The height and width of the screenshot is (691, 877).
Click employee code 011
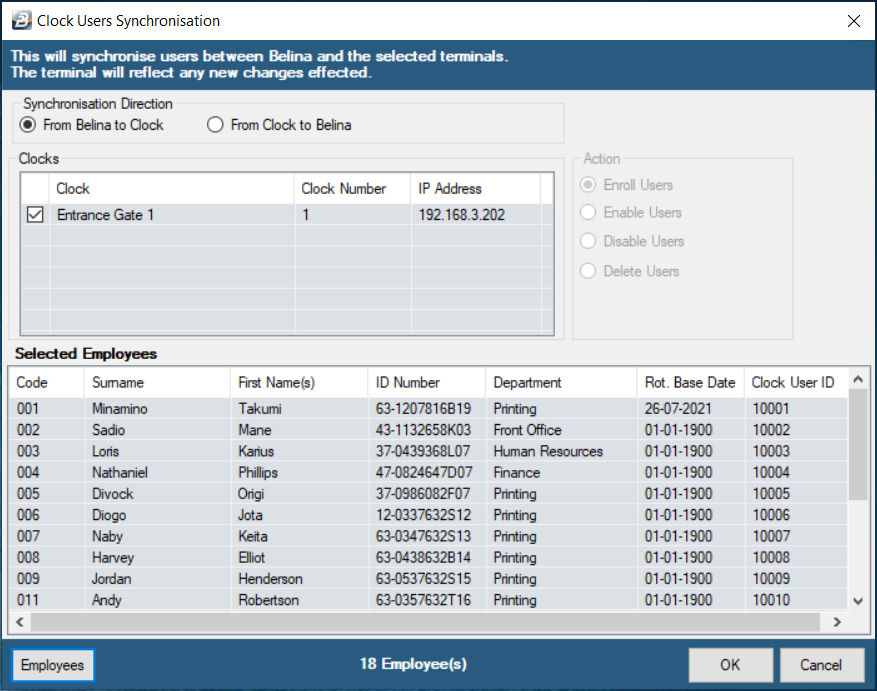coord(28,600)
